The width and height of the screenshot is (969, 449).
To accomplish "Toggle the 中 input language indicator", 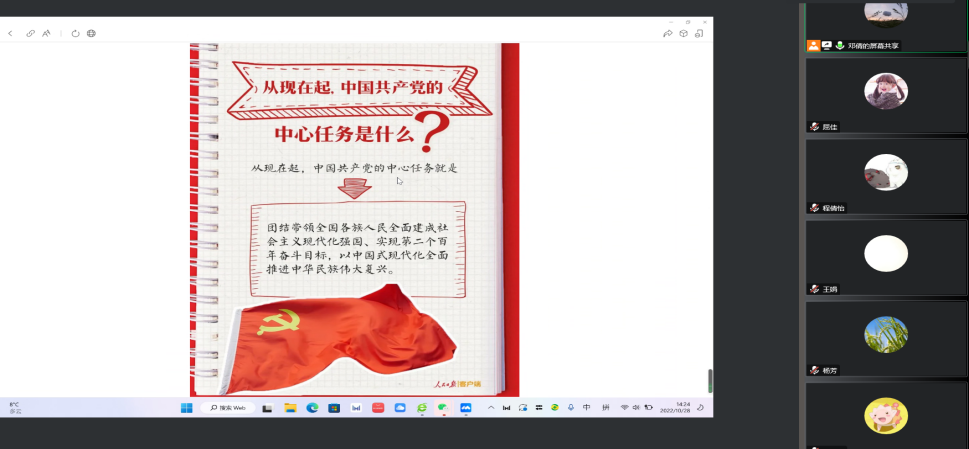I will pyautogui.click(x=586, y=408).
